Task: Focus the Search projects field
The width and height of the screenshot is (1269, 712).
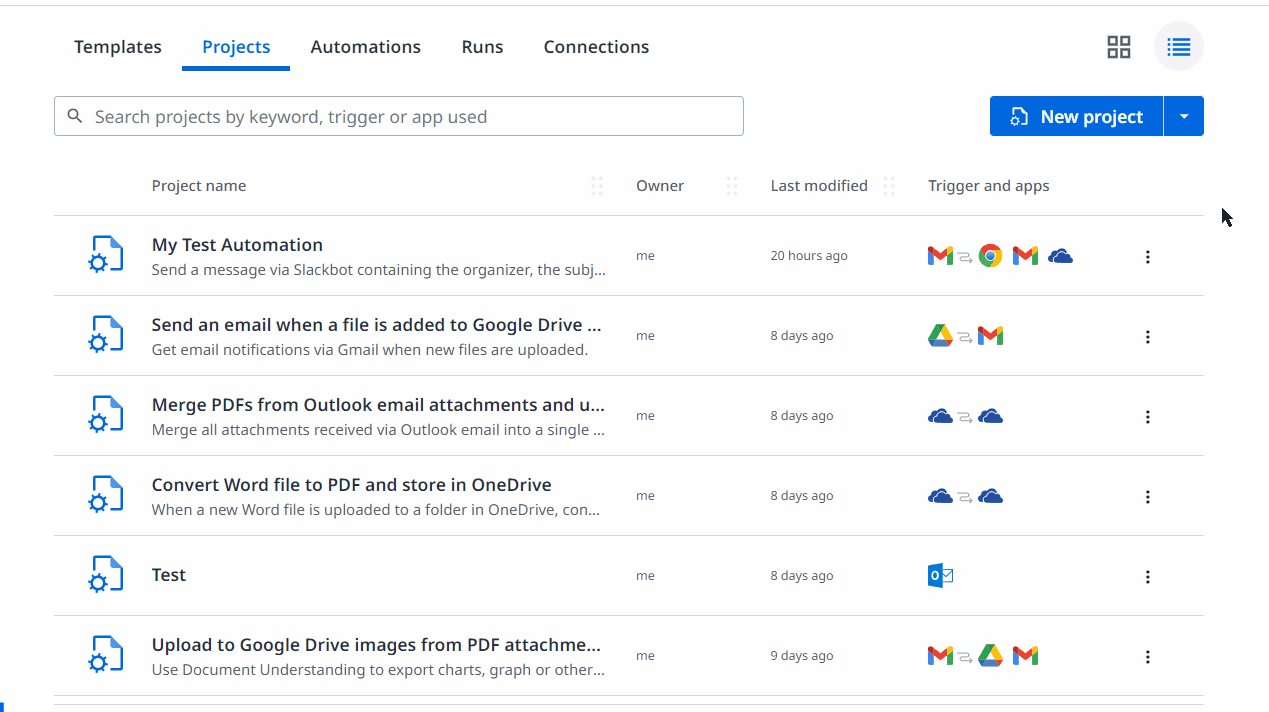Action: [x=399, y=116]
